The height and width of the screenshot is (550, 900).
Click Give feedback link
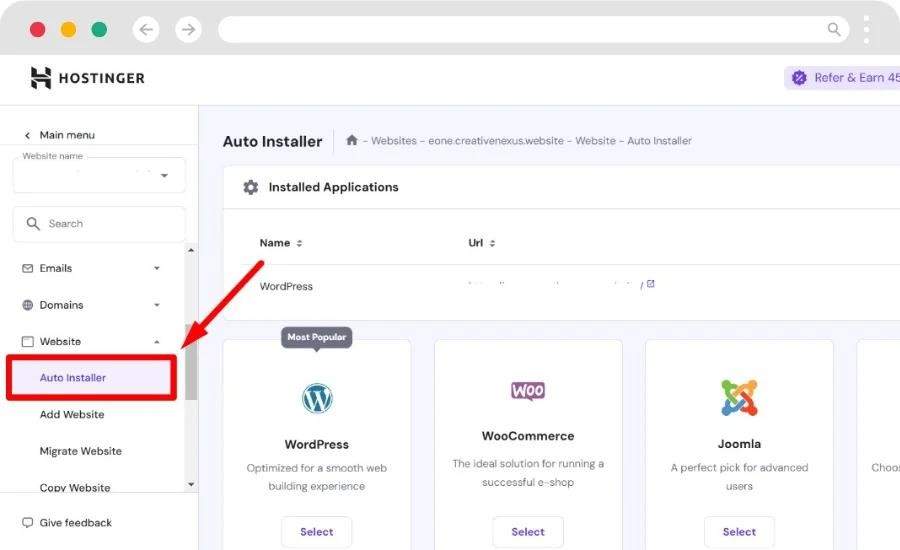[x=75, y=522]
